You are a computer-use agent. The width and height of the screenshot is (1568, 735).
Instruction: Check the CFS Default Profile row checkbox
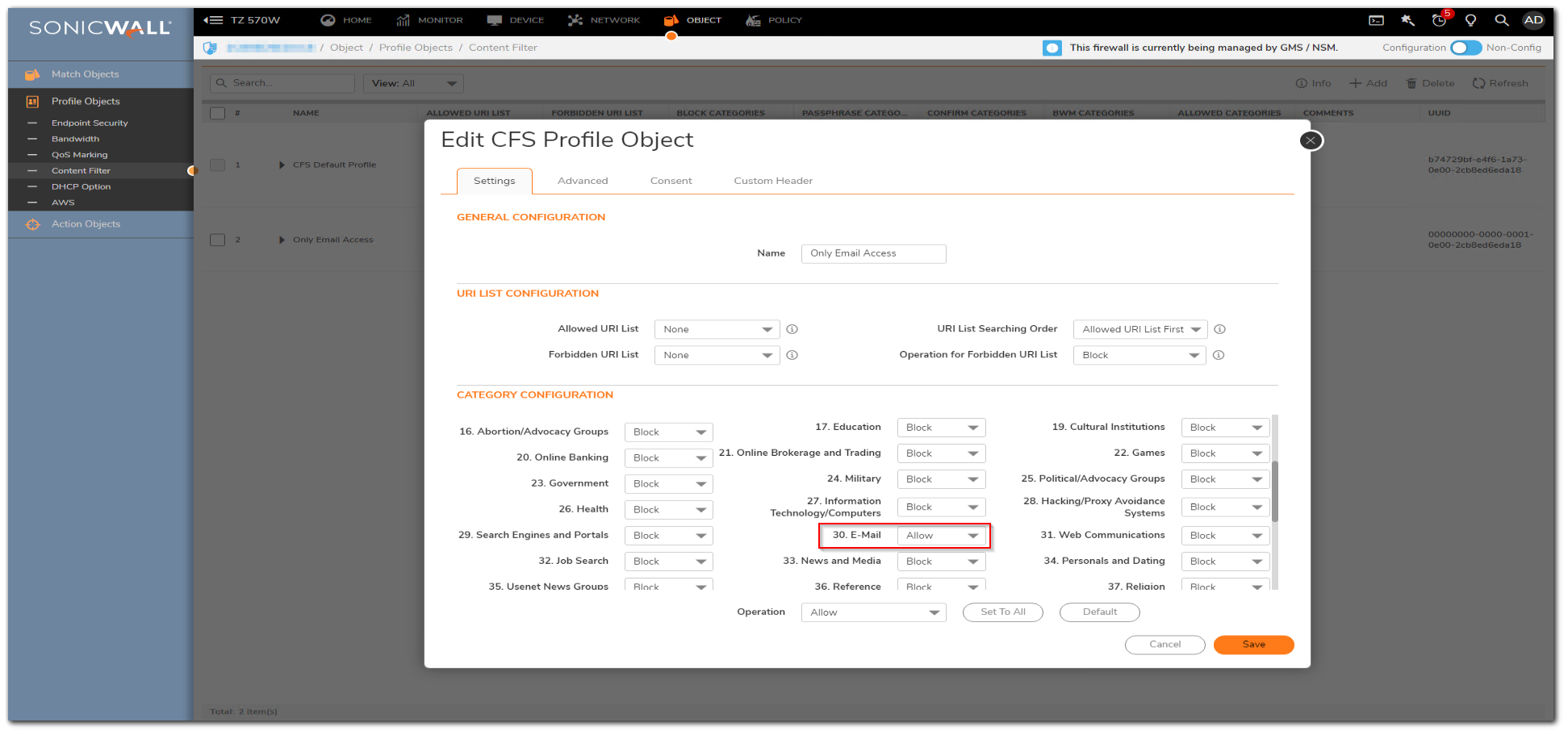217,165
